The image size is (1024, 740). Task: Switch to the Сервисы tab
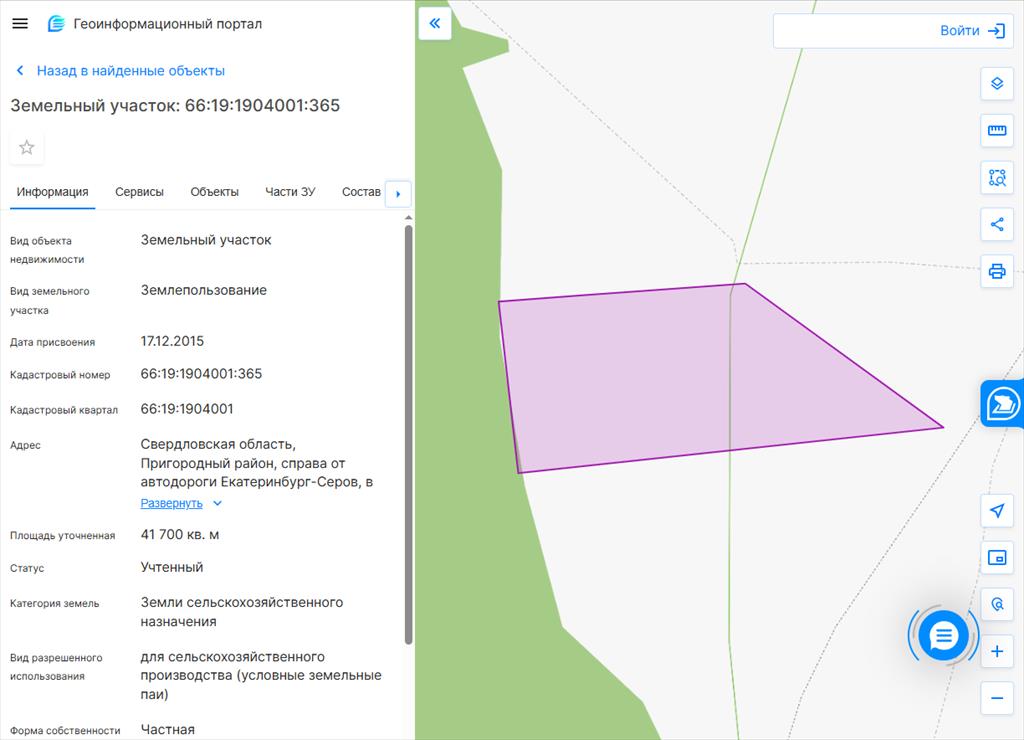point(139,192)
